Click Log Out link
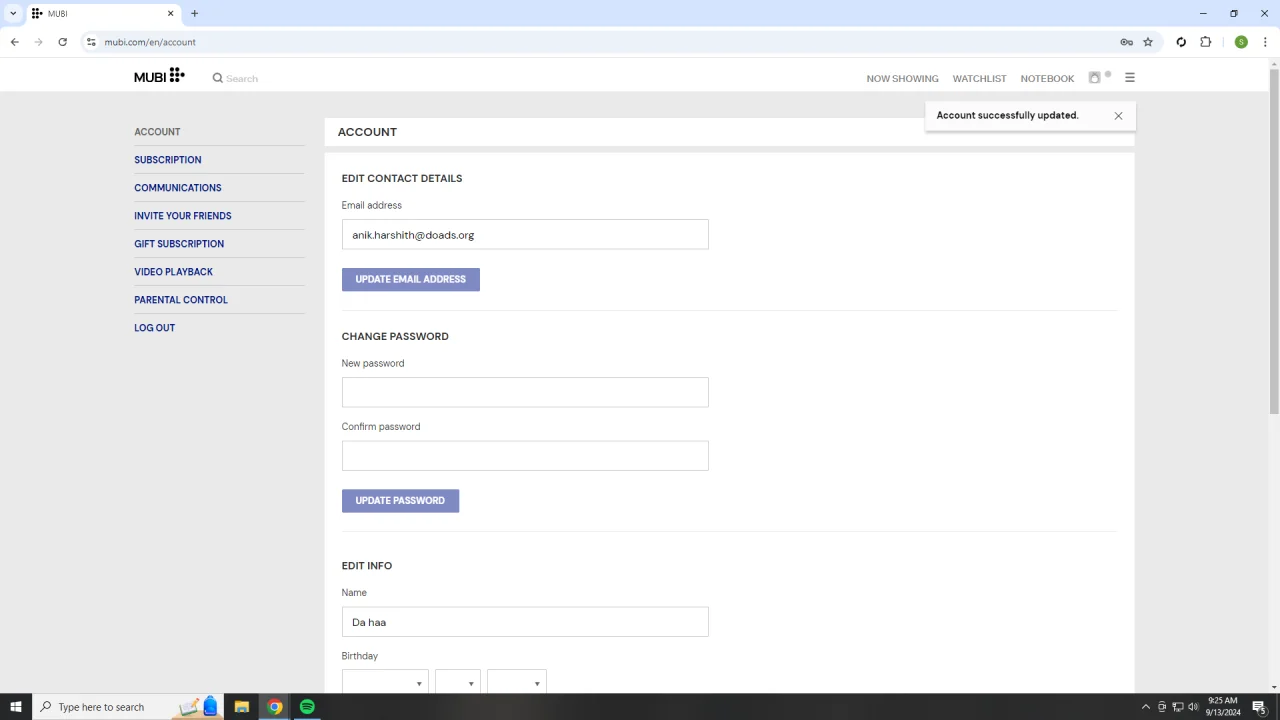 tap(155, 328)
